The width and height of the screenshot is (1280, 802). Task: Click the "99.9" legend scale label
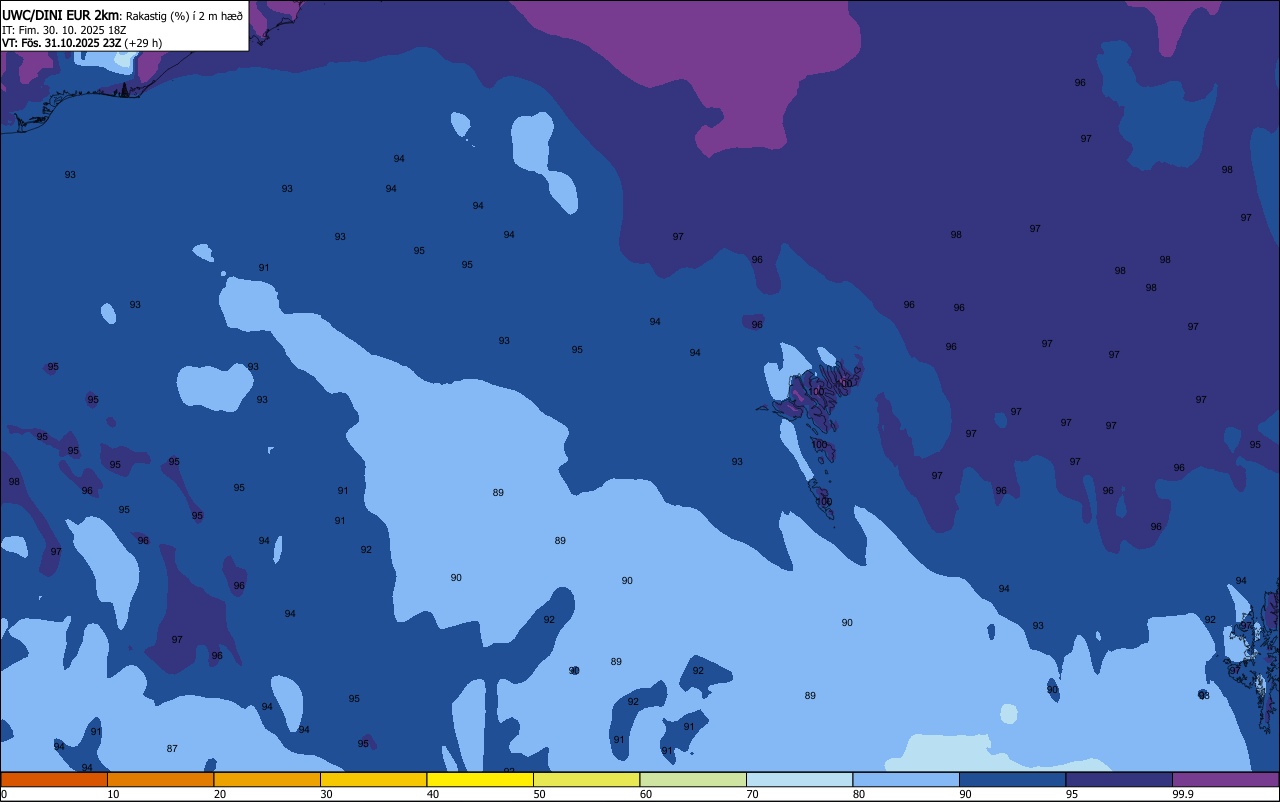[1183, 794]
